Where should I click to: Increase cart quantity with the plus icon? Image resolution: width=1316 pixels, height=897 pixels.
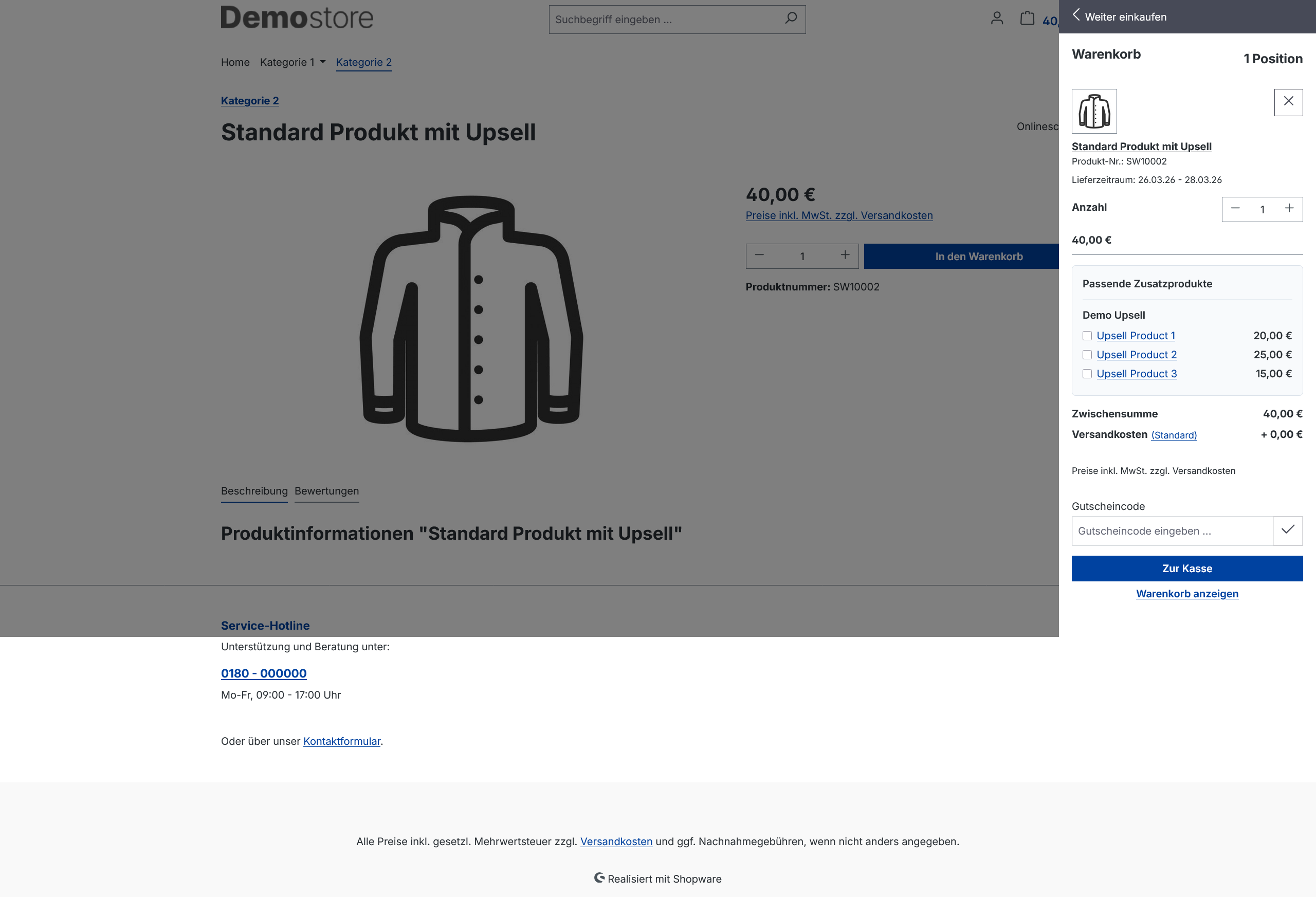click(1289, 209)
